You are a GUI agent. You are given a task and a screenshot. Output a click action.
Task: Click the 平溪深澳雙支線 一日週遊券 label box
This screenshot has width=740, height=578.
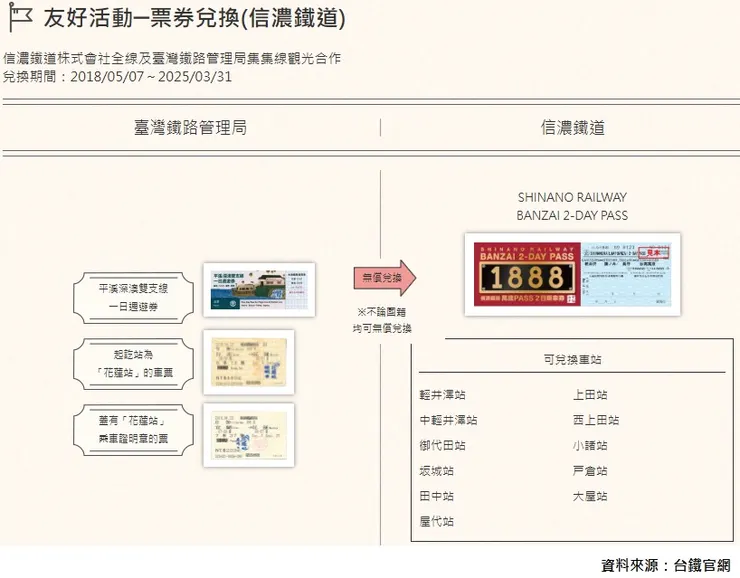[133, 298]
